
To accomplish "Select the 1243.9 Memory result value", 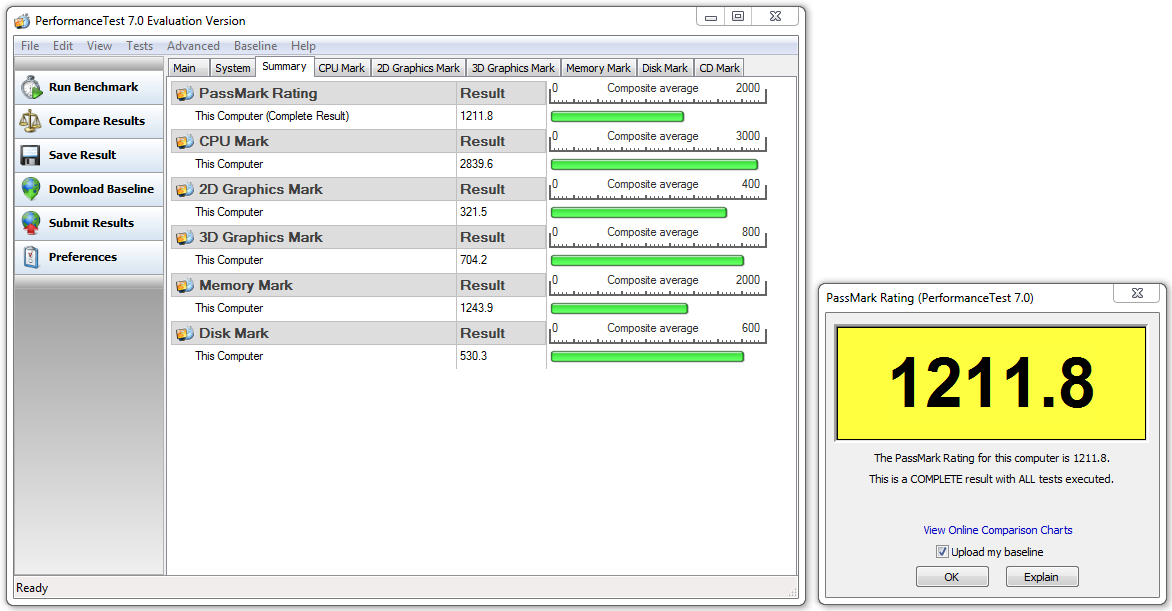I will [x=476, y=307].
